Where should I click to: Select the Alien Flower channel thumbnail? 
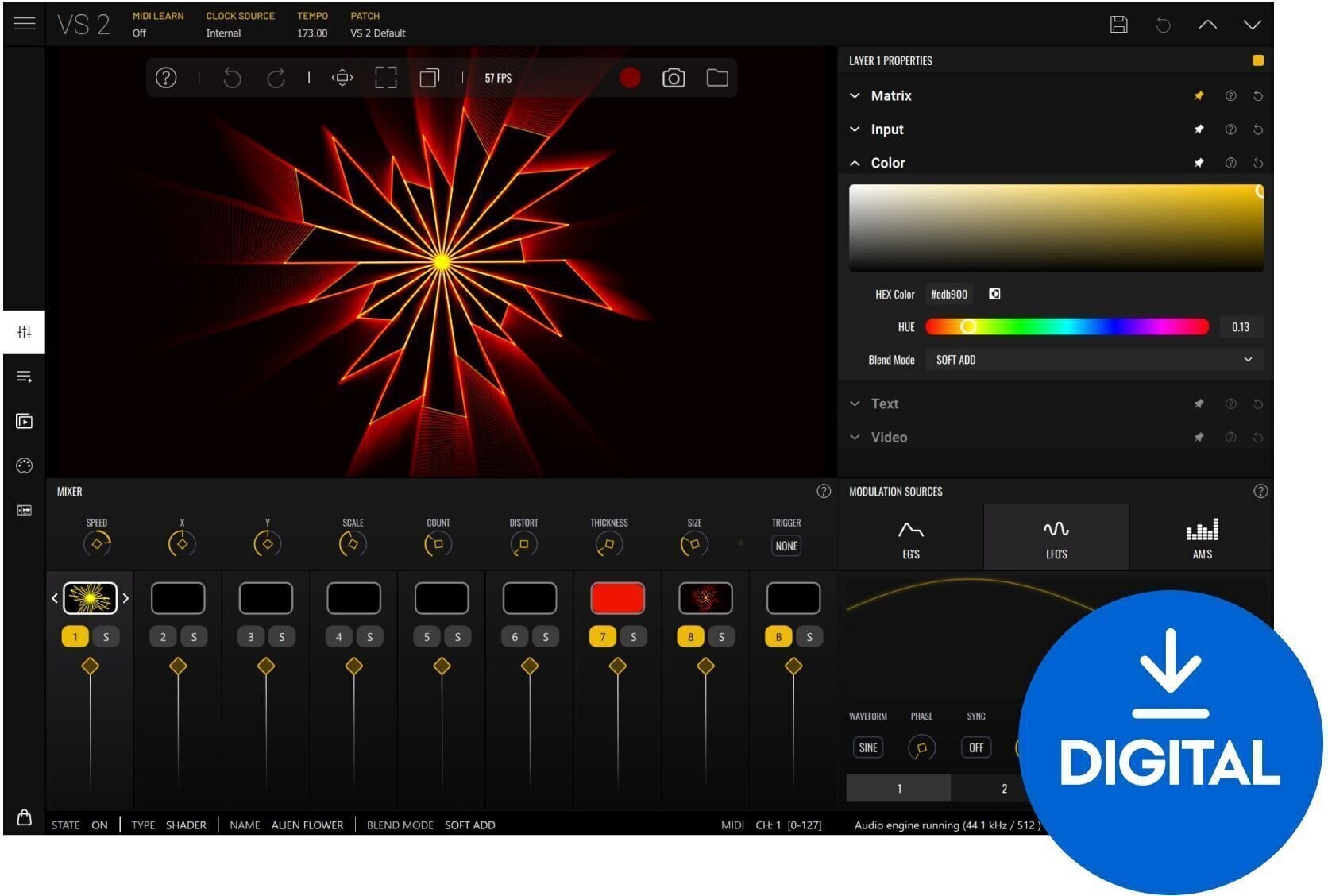pyautogui.click(x=91, y=597)
